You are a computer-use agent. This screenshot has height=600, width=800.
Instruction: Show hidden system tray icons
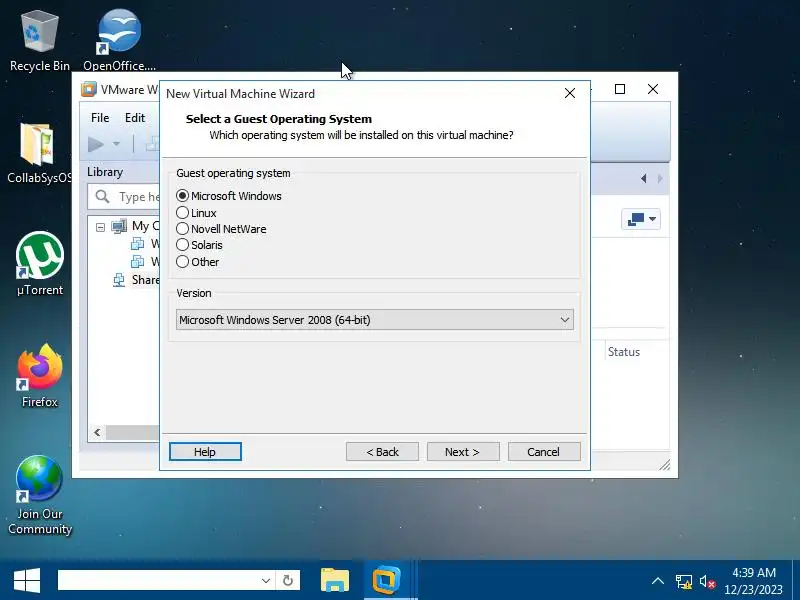point(658,581)
